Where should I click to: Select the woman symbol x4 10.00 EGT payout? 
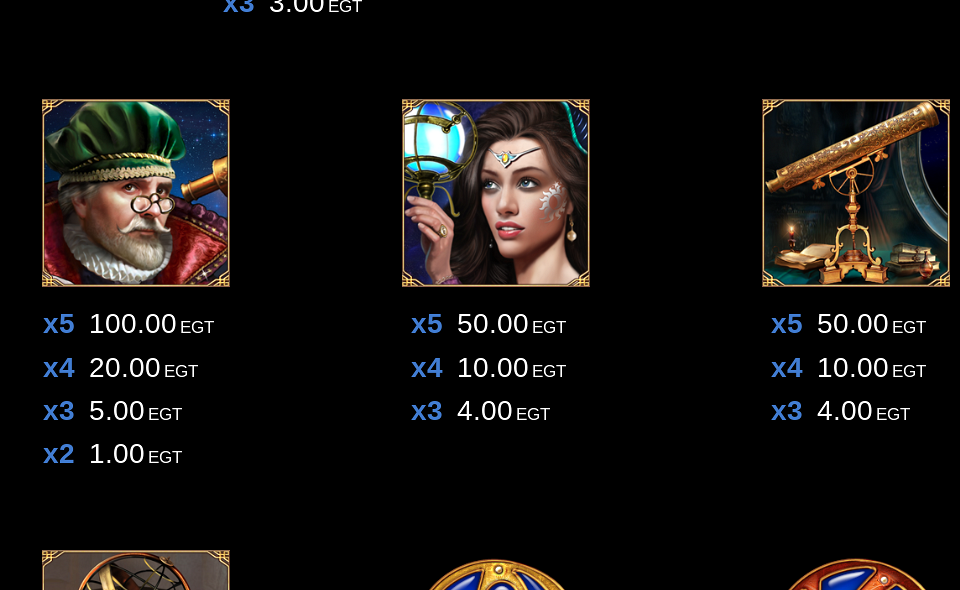point(489,368)
